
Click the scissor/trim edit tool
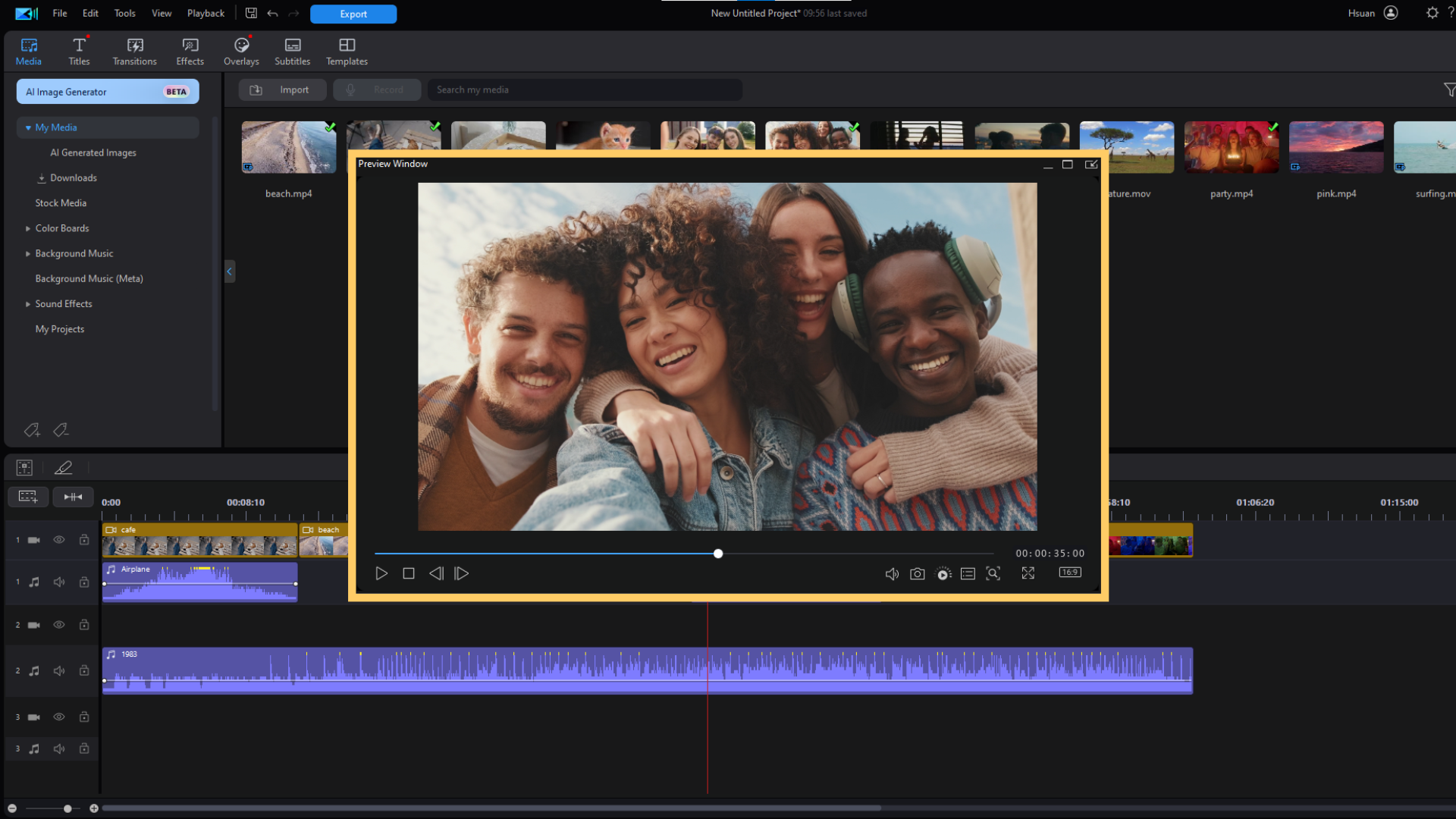[x=63, y=467]
